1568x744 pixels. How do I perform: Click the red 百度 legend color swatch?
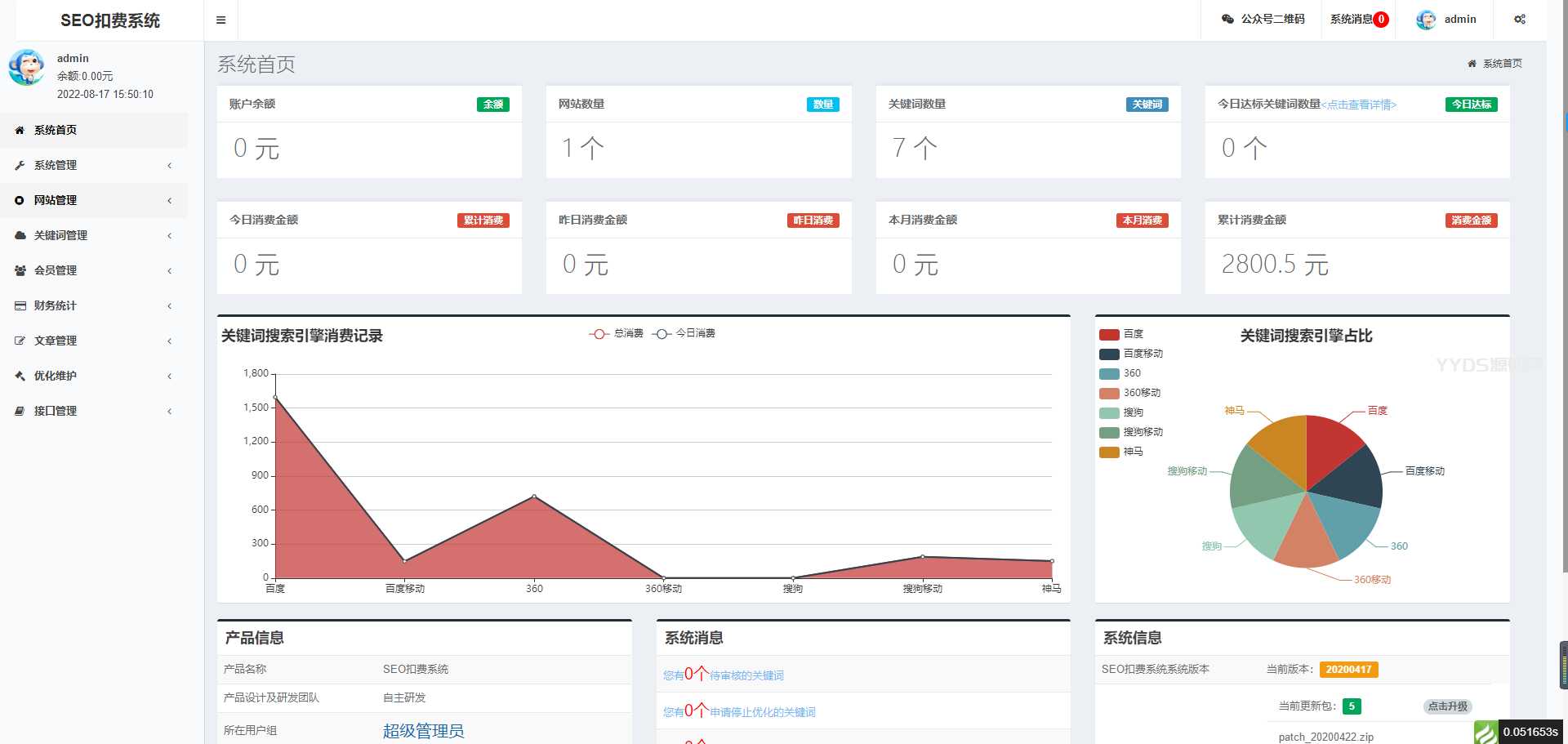pos(1109,335)
